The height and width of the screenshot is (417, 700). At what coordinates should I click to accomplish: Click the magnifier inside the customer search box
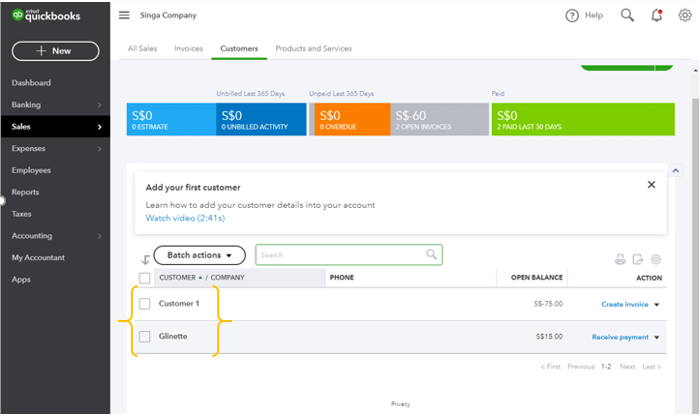click(431, 254)
